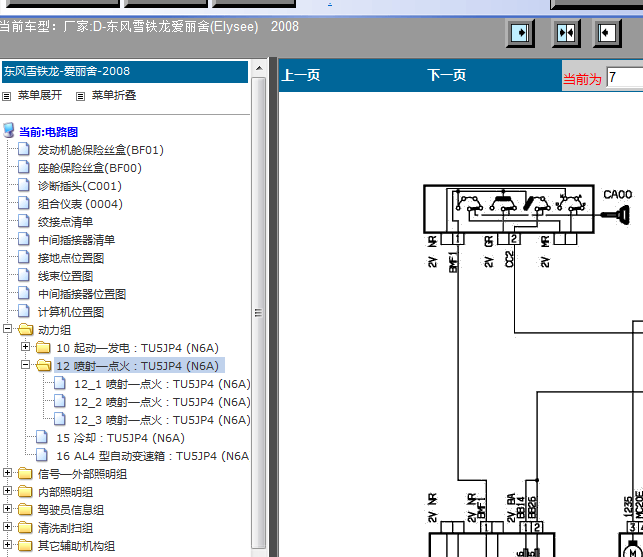Expand the 10 起动—发电 node
The width and height of the screenshot is (643, 557).
[27, 347]
